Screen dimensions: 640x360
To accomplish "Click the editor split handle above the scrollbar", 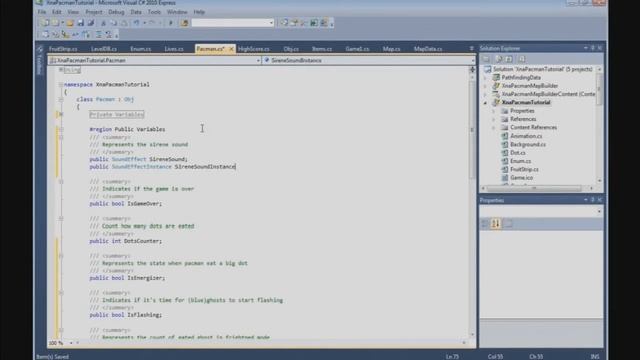I will [472, 70].
